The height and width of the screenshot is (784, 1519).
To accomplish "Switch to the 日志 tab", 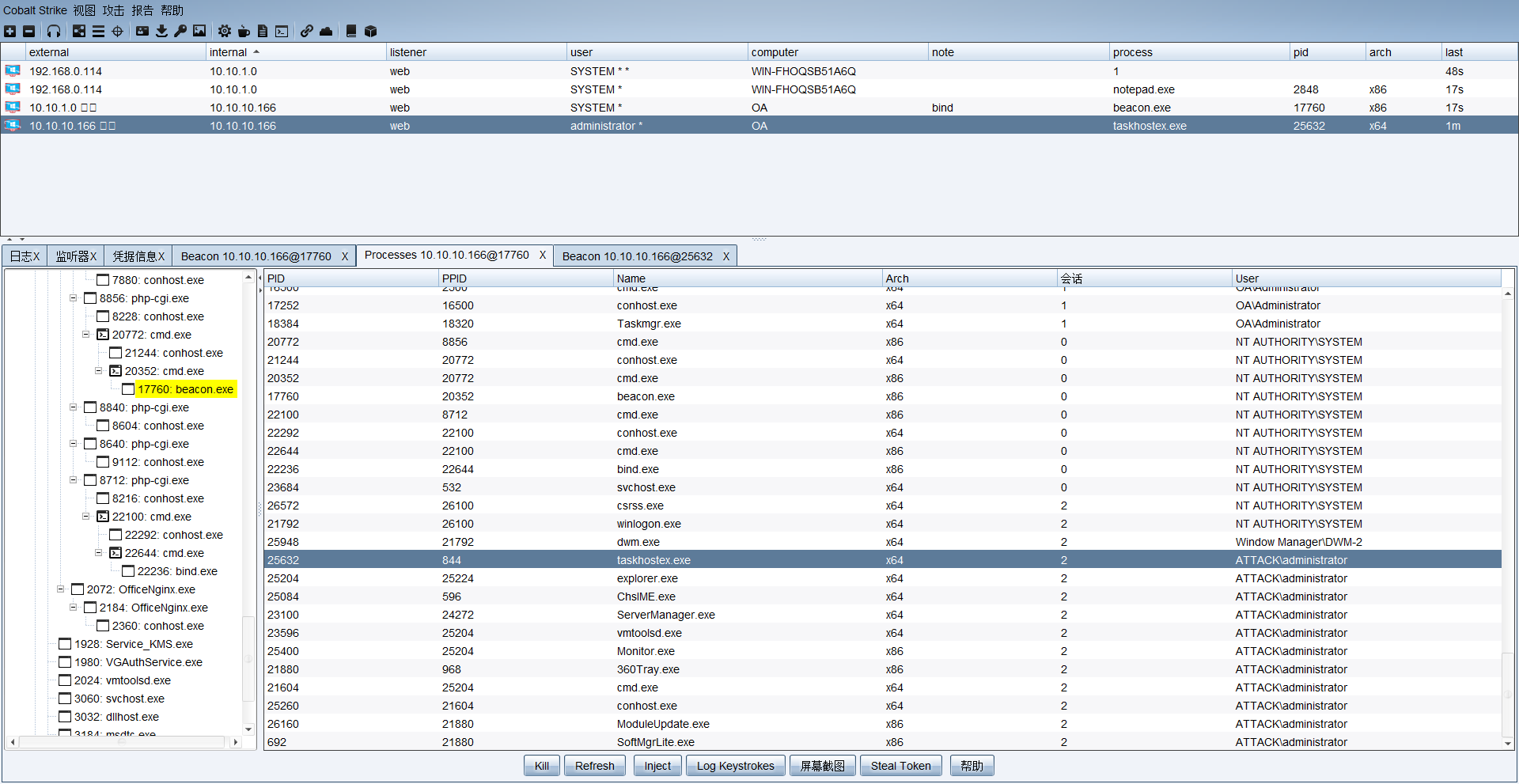I will 25,256.
